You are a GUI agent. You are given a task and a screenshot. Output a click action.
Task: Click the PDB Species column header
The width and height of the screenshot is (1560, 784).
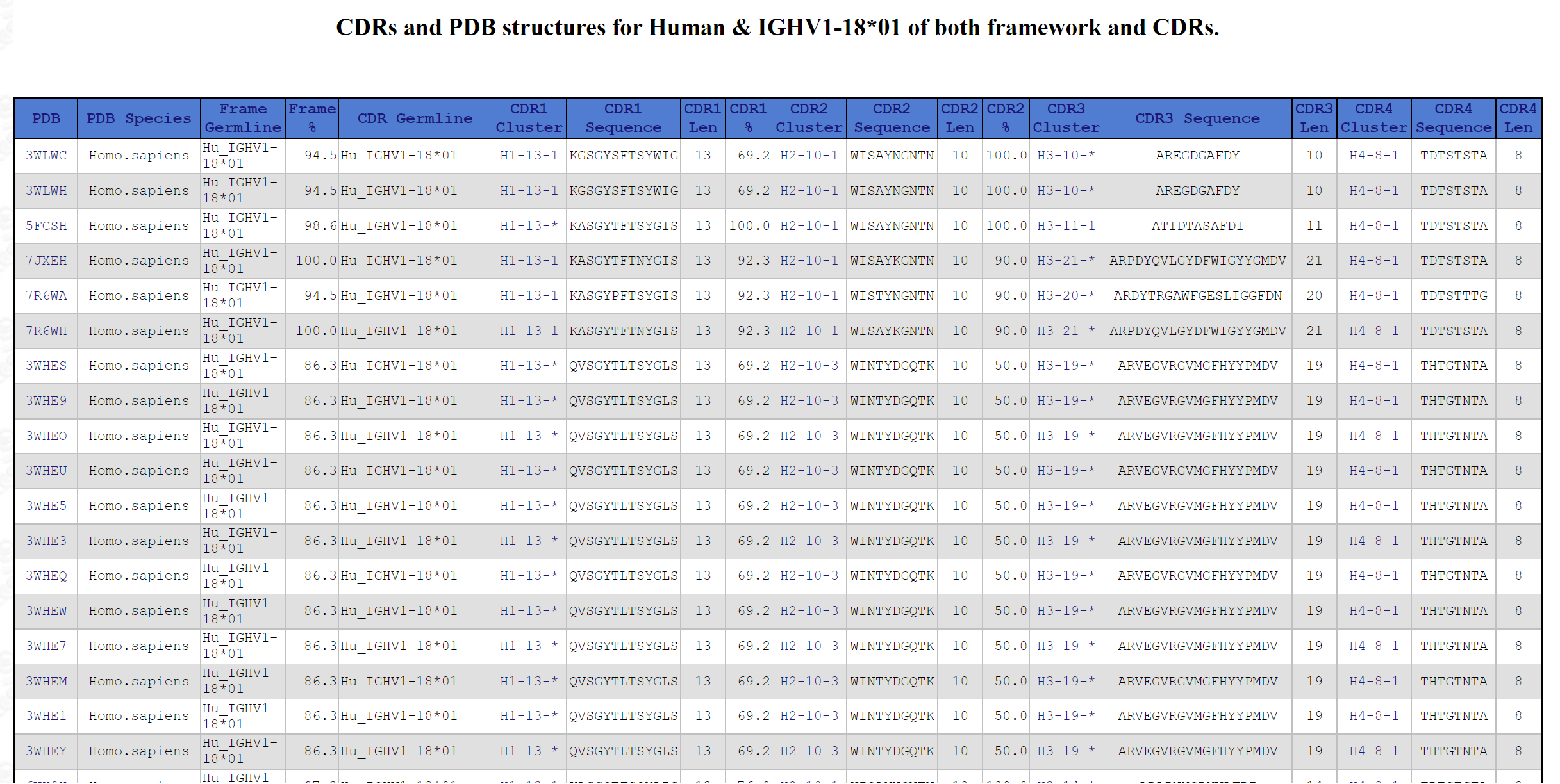pos(138,118)
